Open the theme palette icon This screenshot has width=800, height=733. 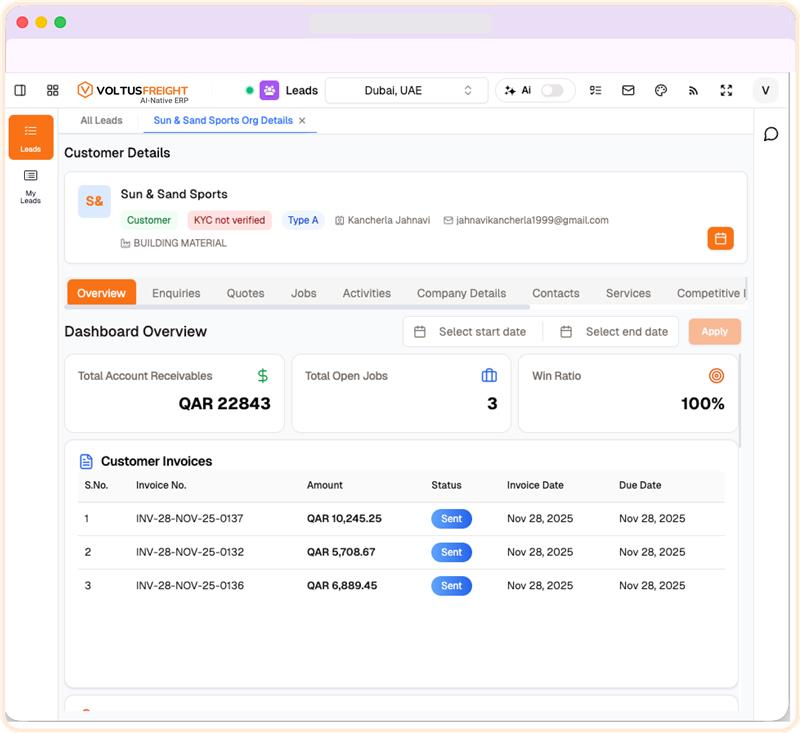pos(661,90)
